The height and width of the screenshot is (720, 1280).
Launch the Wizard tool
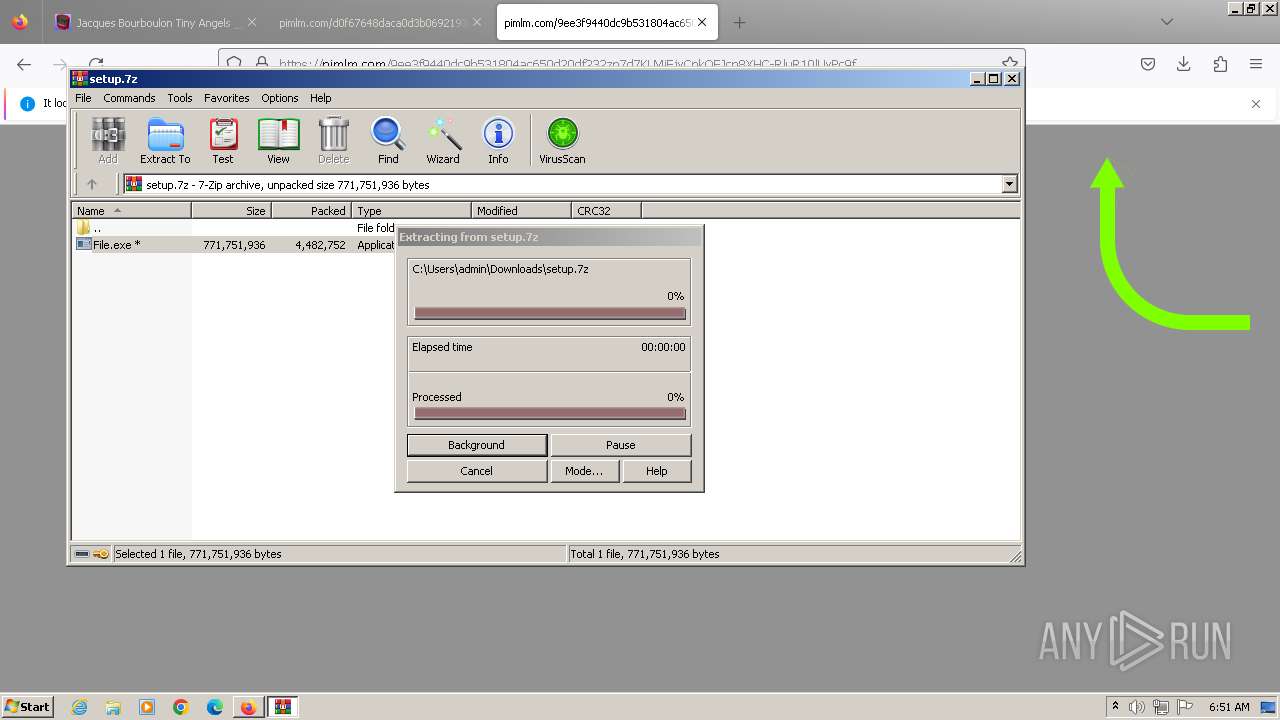coord(443,140)
